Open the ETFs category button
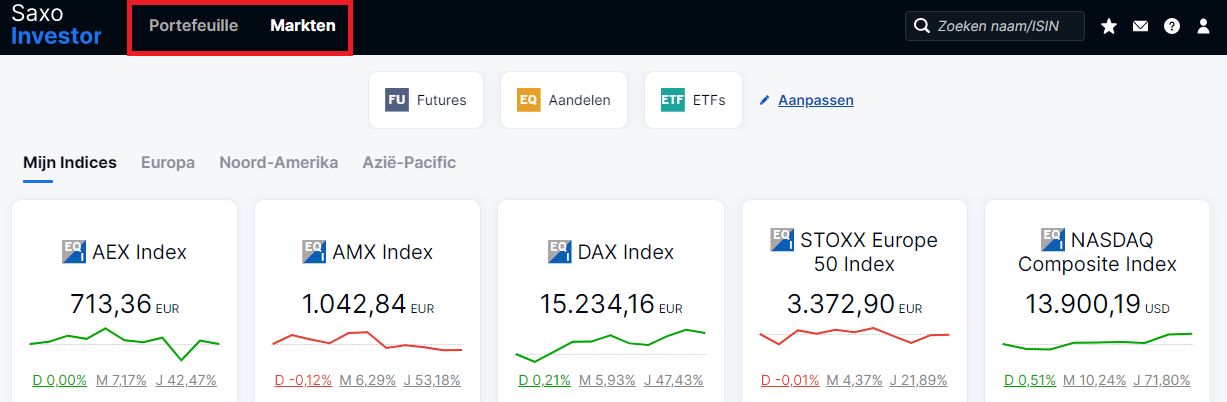The image size is (1227, 402). 693,100
